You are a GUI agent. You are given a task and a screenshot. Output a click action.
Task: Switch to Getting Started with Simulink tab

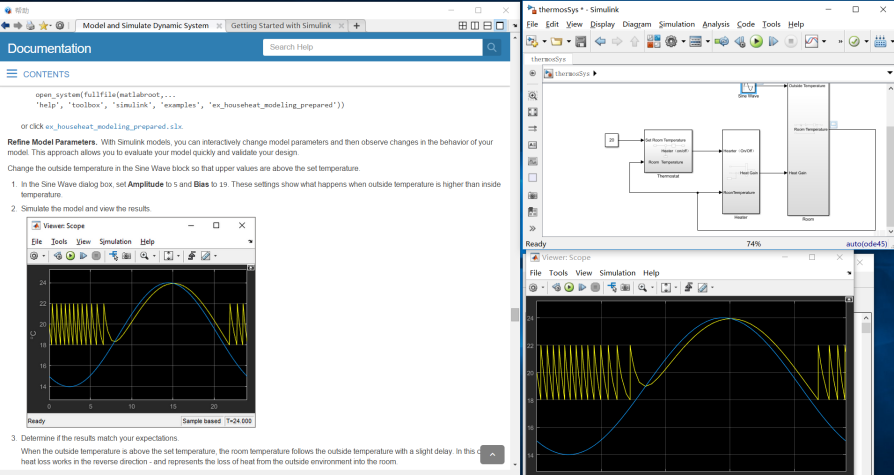coord(282,25)
